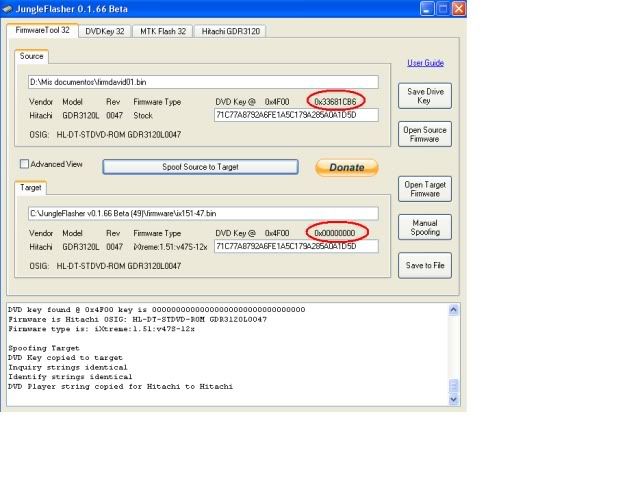
Task: Click target model GDR3120L text
Action: coord(80,247)
